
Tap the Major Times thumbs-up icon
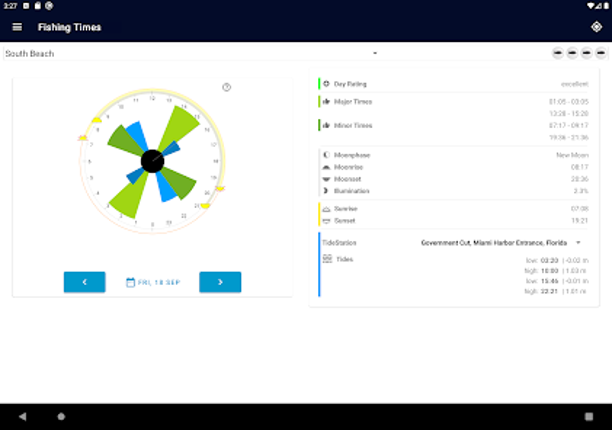click(x=327, y=101)
